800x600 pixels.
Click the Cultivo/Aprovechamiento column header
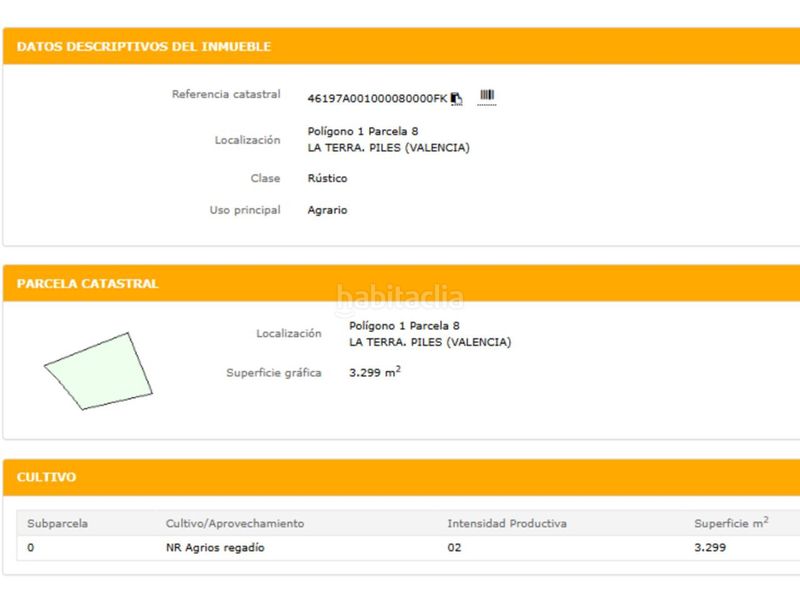pyautogui.click(x=234, y=523)
